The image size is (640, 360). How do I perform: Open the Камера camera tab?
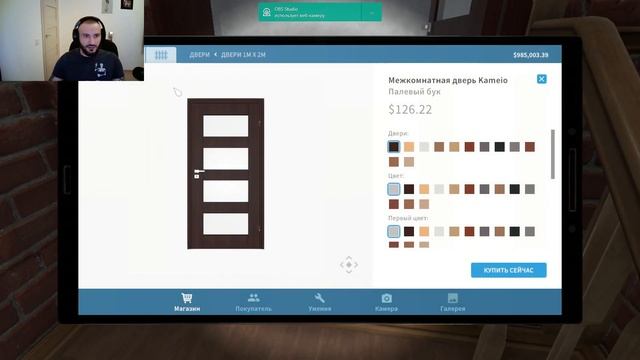point(386,302)
